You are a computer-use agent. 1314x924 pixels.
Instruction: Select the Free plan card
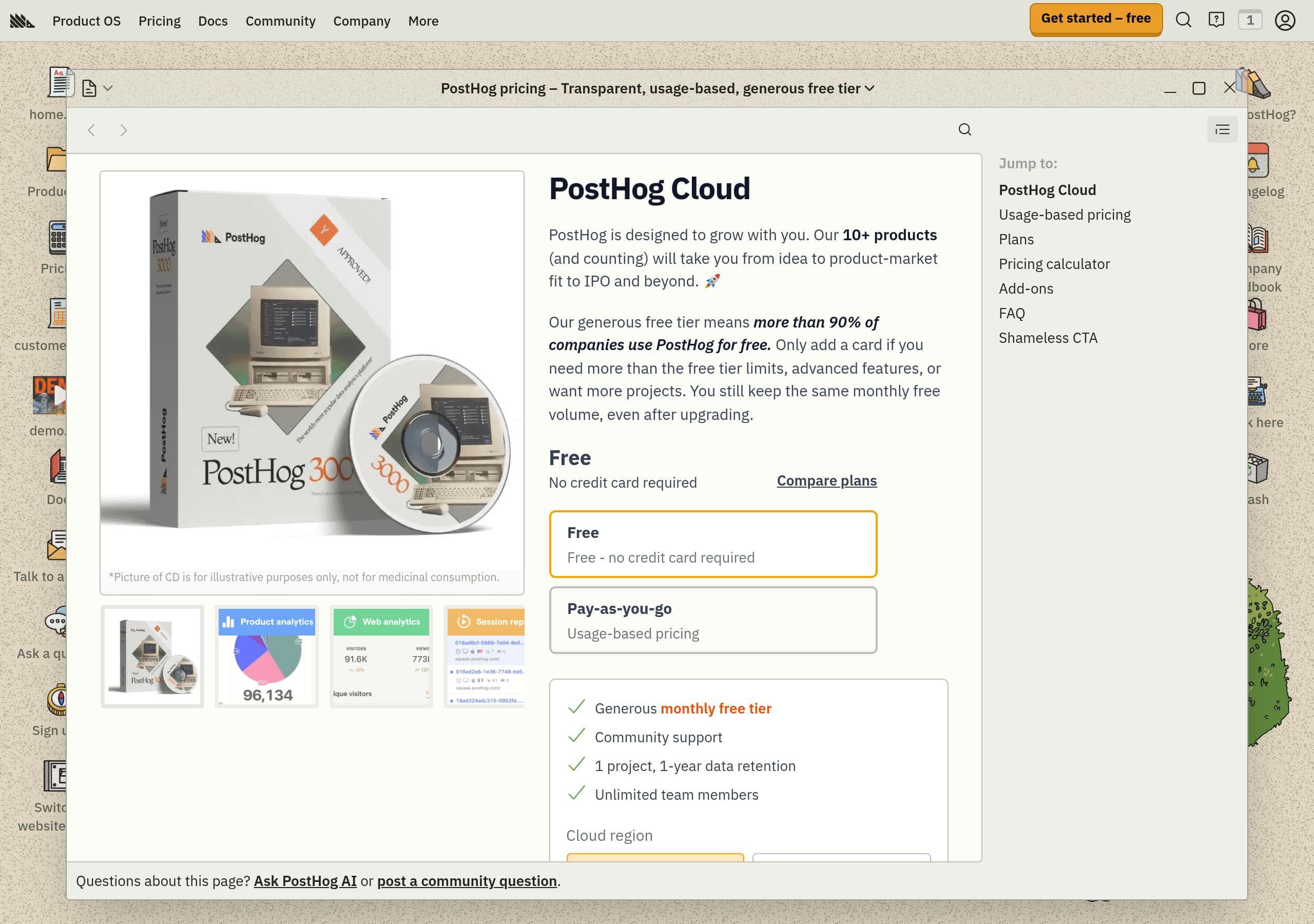(x=712, y=543)
